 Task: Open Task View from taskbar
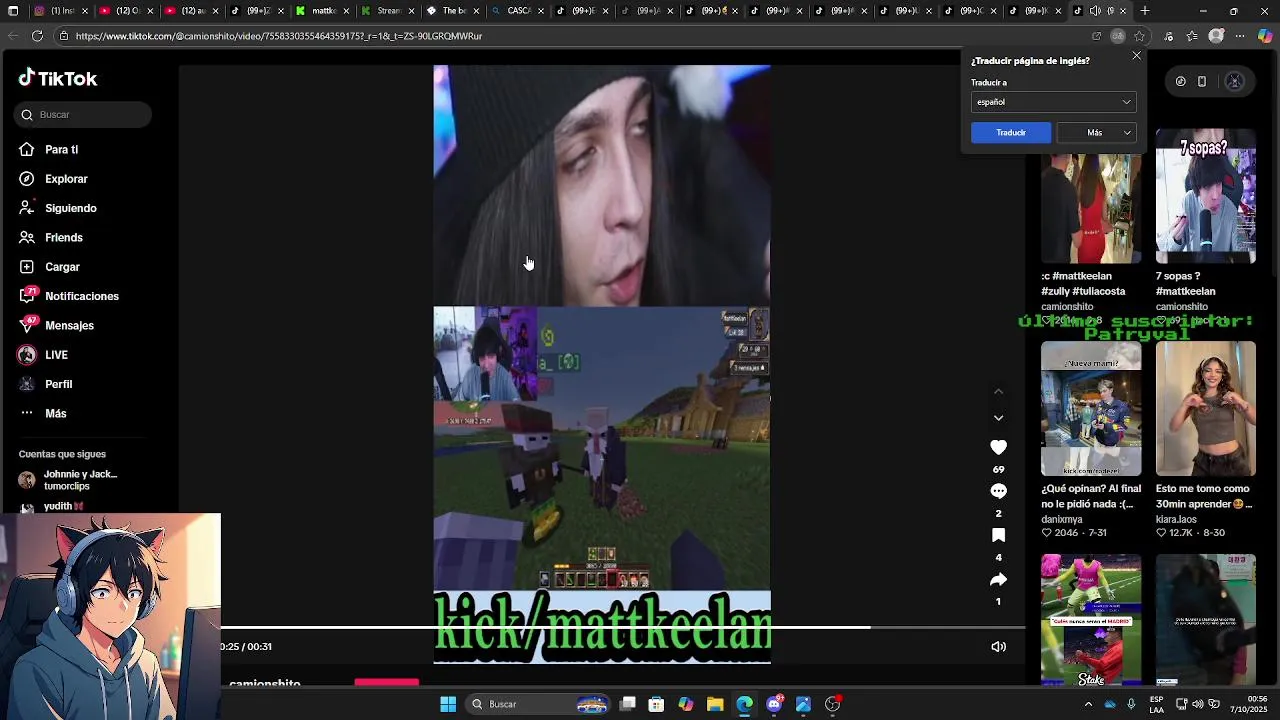click(627, 704)
